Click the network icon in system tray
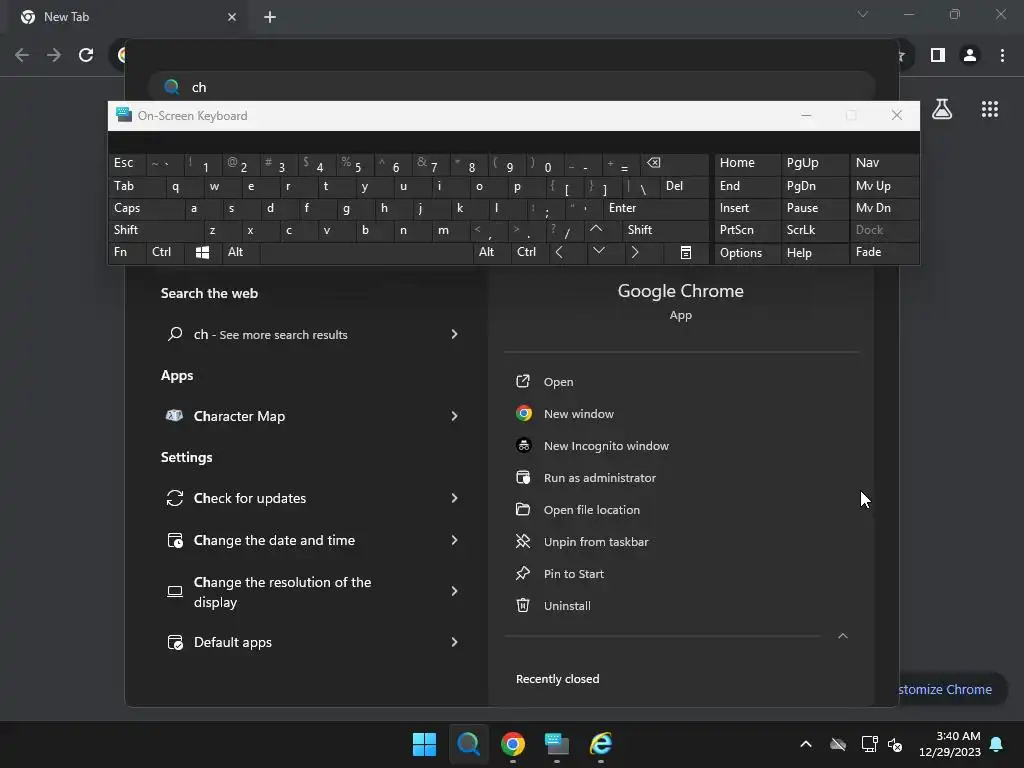1024x768 pixels. point(869,744)
